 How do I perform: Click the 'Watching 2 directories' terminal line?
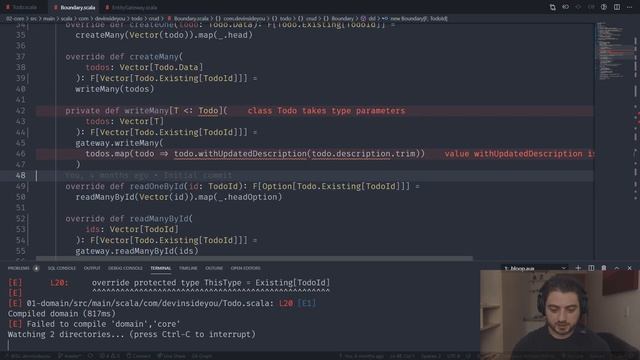(131, 334)
